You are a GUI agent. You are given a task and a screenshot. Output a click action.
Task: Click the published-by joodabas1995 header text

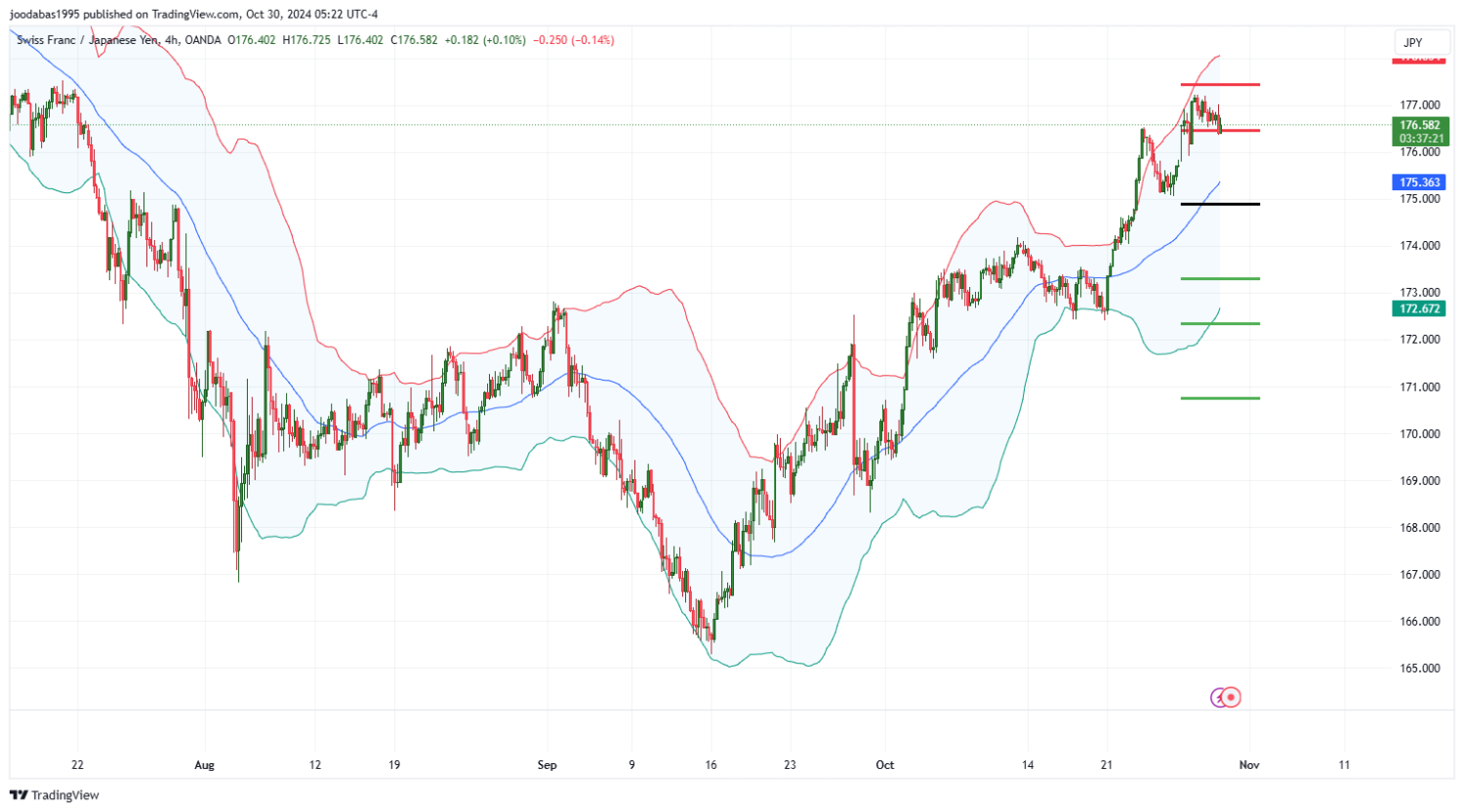click(193, 14)
